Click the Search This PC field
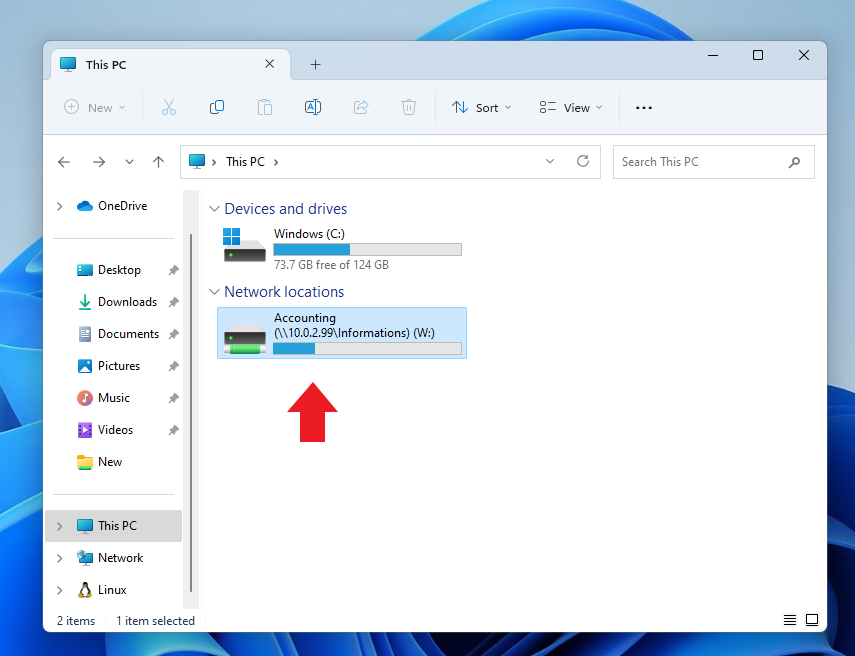The width and height of the screenshot is (855, 656). pos(700,162)
